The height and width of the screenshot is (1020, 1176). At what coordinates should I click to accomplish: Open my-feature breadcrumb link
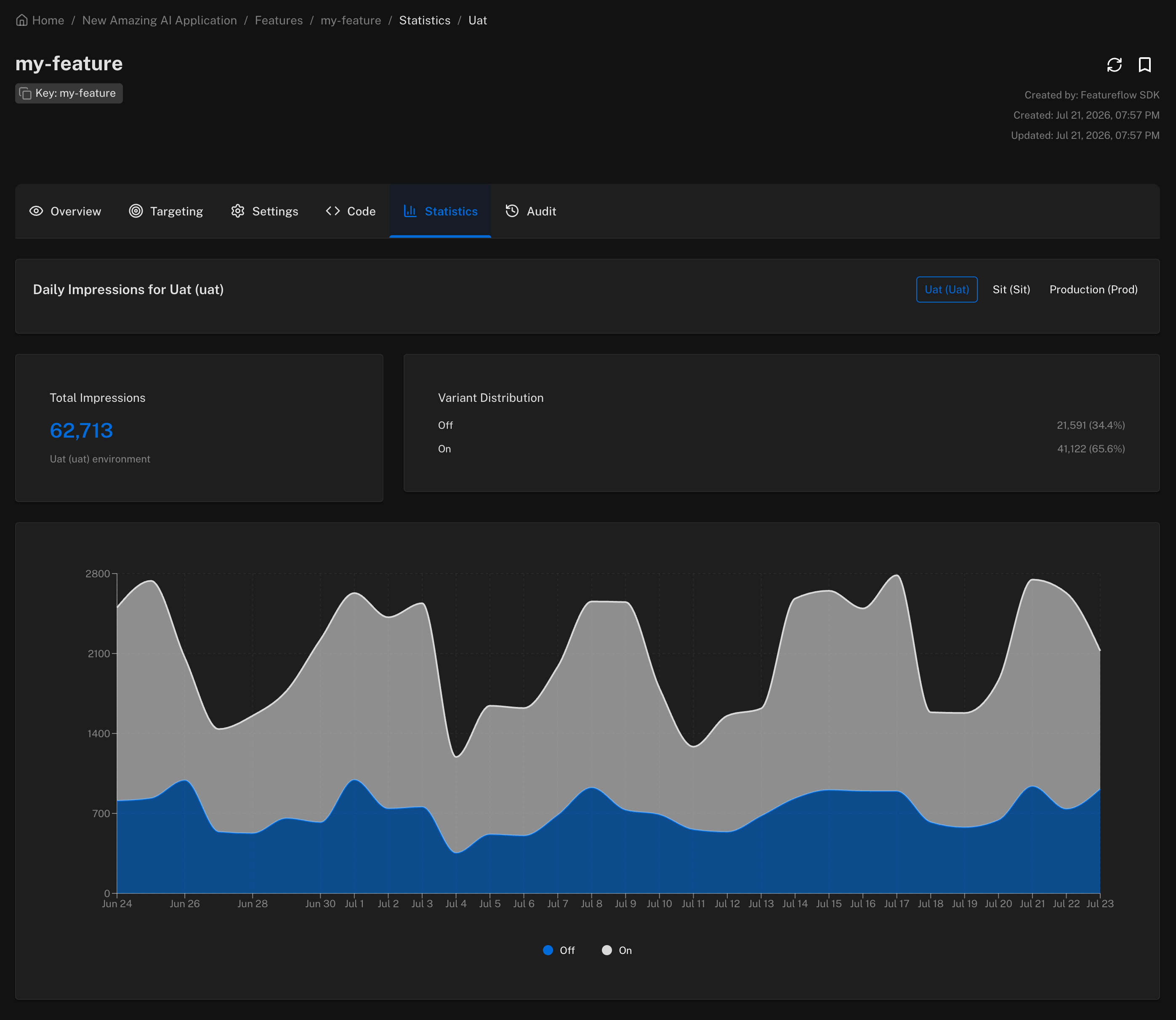click(x=351, y=21)
